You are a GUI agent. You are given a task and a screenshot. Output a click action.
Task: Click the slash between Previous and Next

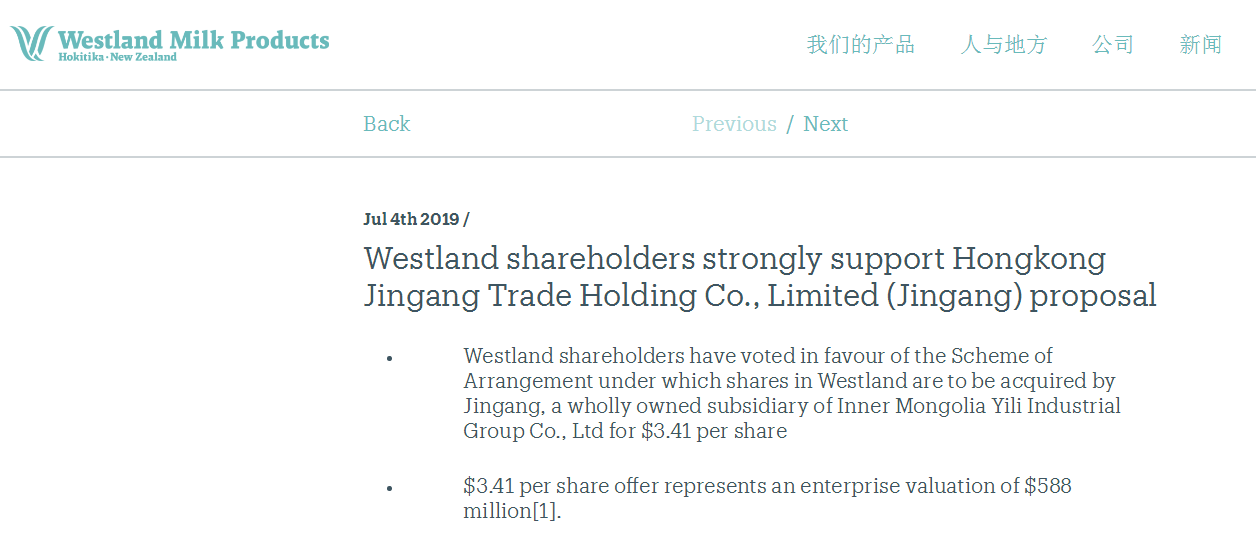pos(790,124)
